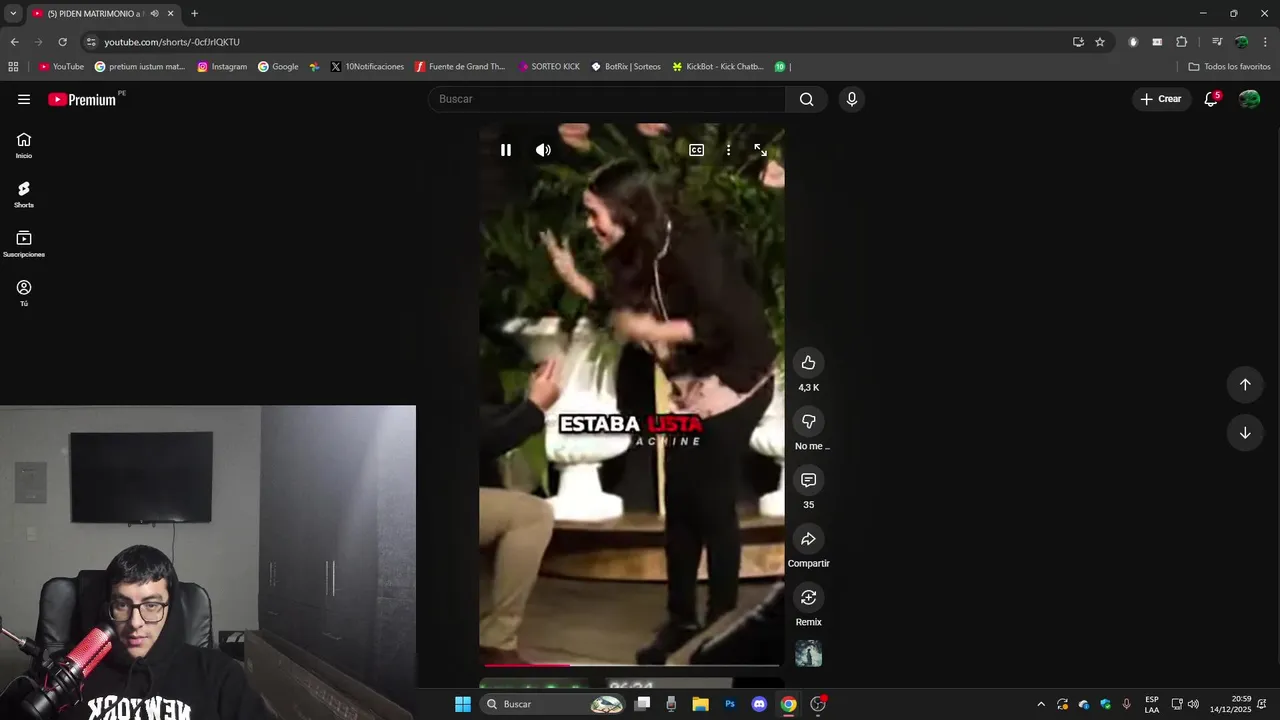Open the Instagram bookmark
This screenshot has height=720, width=1280.
[222, 67]
